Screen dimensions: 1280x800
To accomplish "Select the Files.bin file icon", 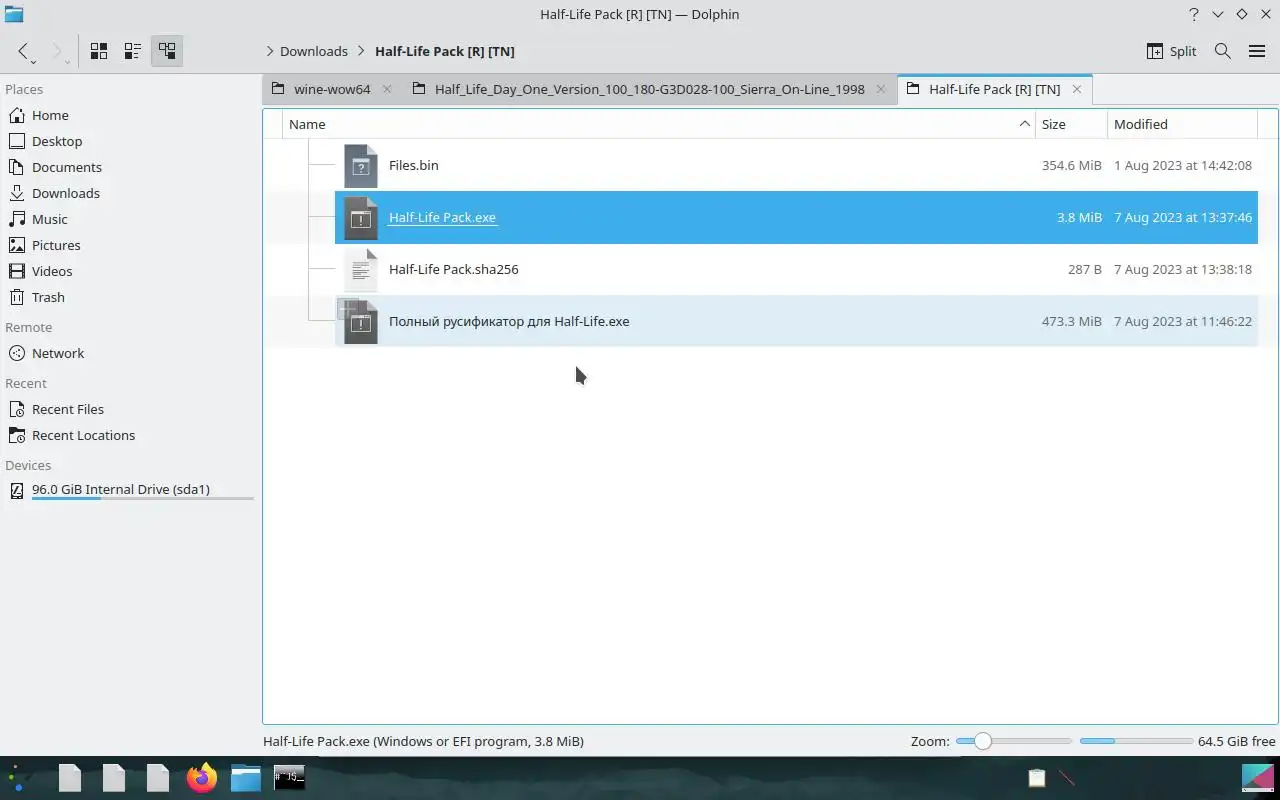I will (x=361, y=166).
